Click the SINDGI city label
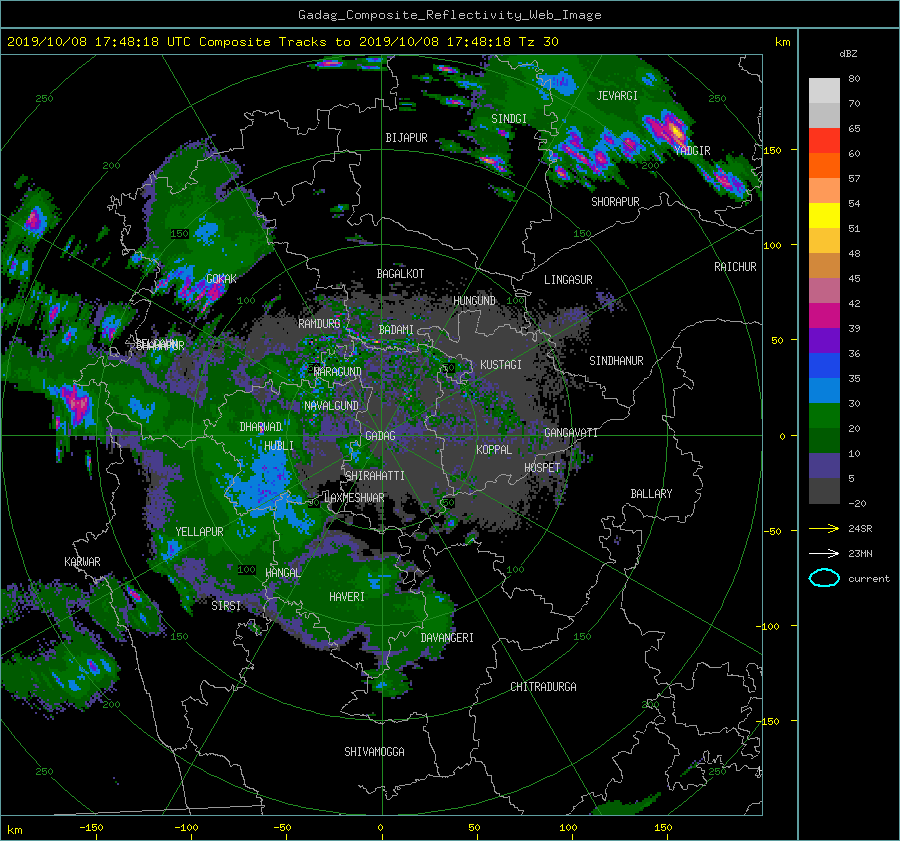 coord(509,119)
